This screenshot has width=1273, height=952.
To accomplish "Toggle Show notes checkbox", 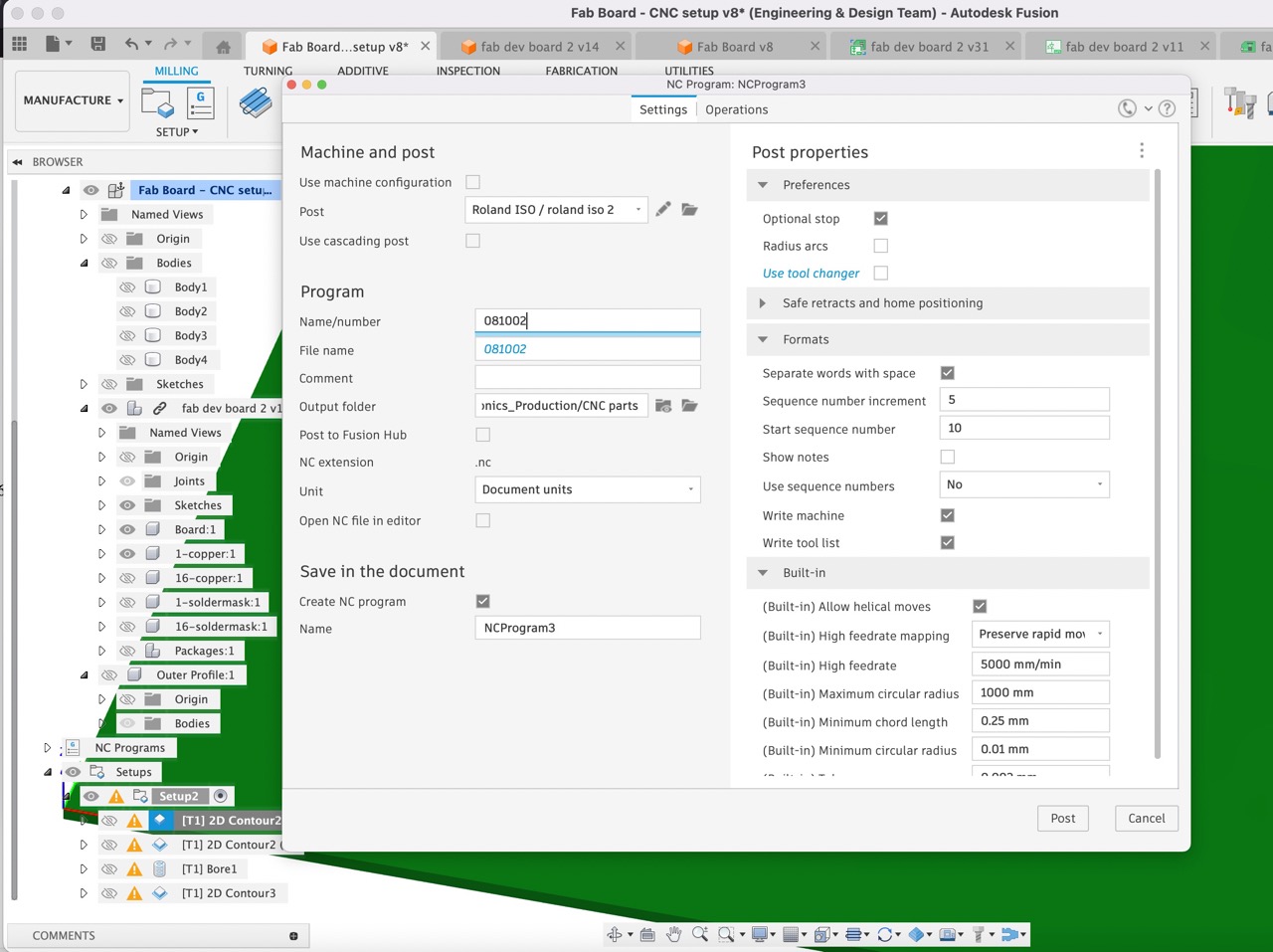I will tap(948, 457).
